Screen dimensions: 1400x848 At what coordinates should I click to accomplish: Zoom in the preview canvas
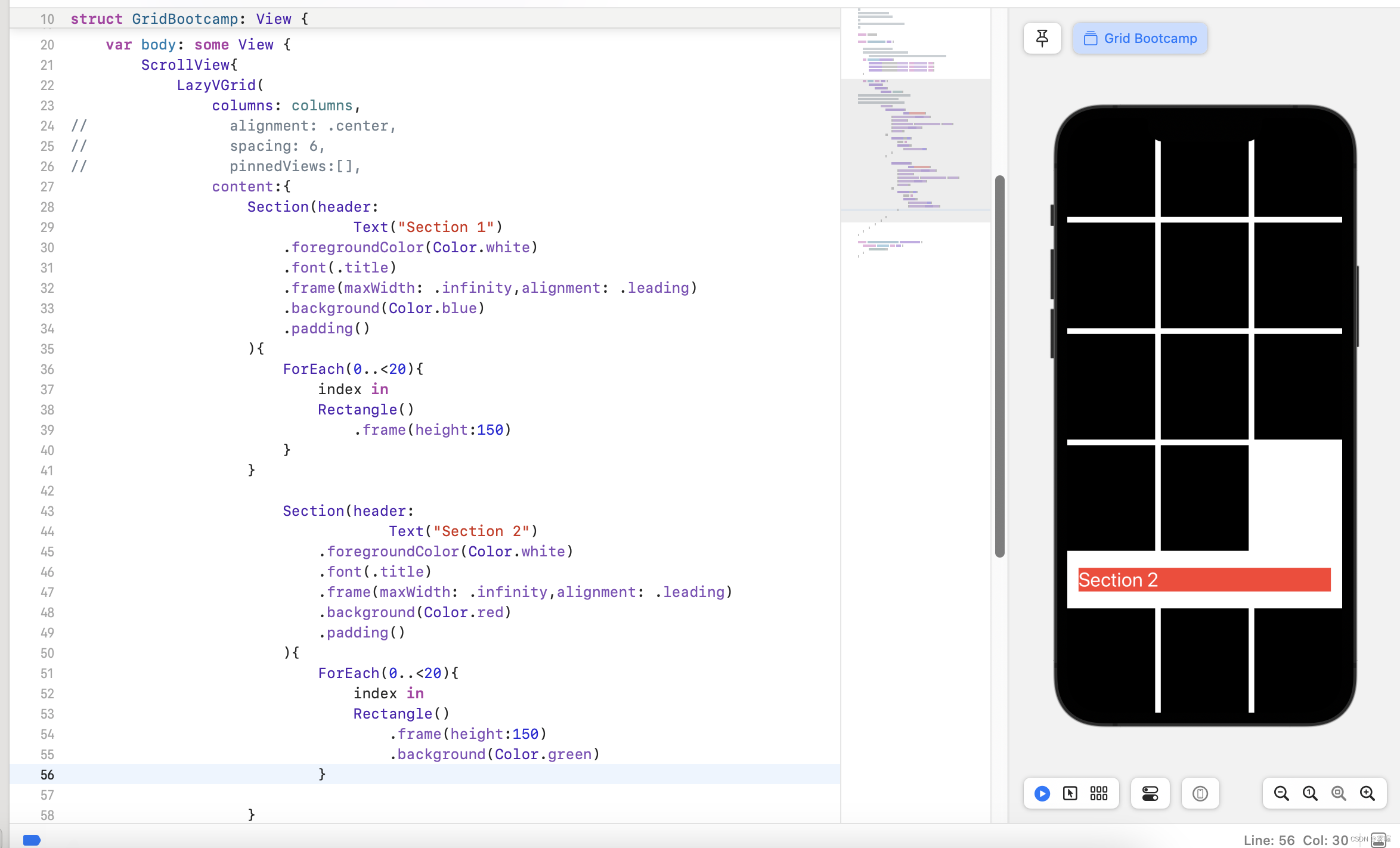coord(1367,793)
